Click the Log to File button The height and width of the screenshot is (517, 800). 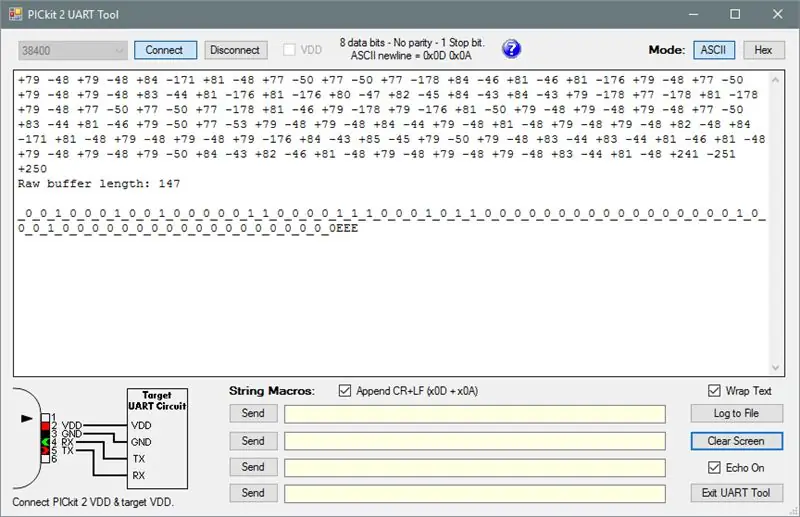point(737,413)
